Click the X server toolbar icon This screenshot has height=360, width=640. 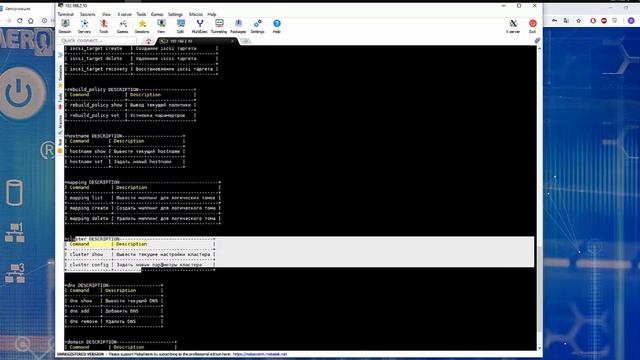[513, 26]
